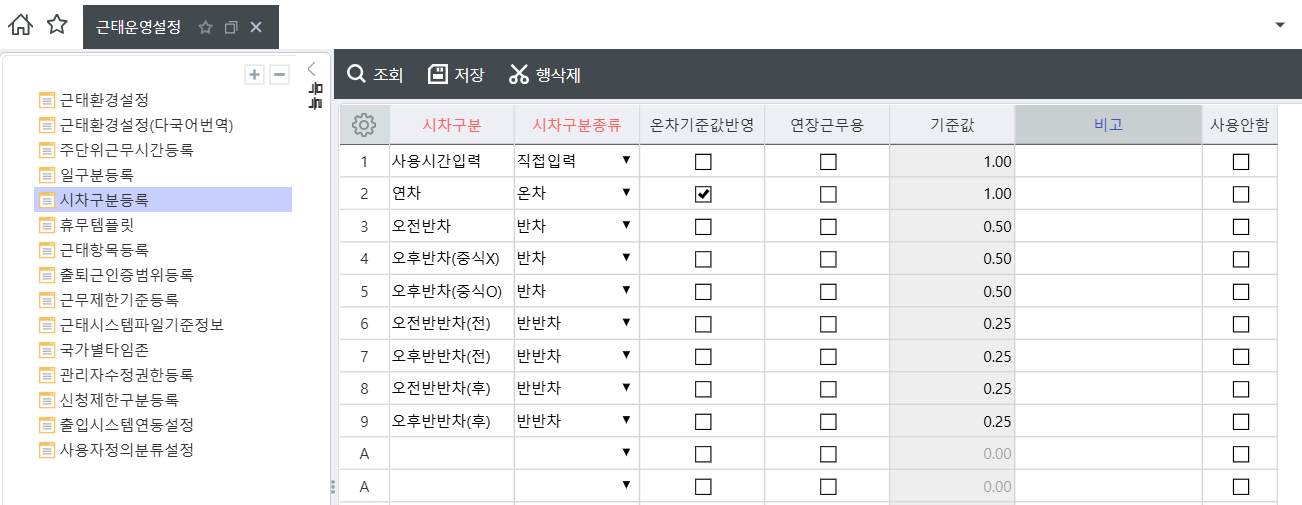The width and height of the screenshot is (1302, 505).
Task: Click the favorites star icon beside home
Action: pos(57,25)
